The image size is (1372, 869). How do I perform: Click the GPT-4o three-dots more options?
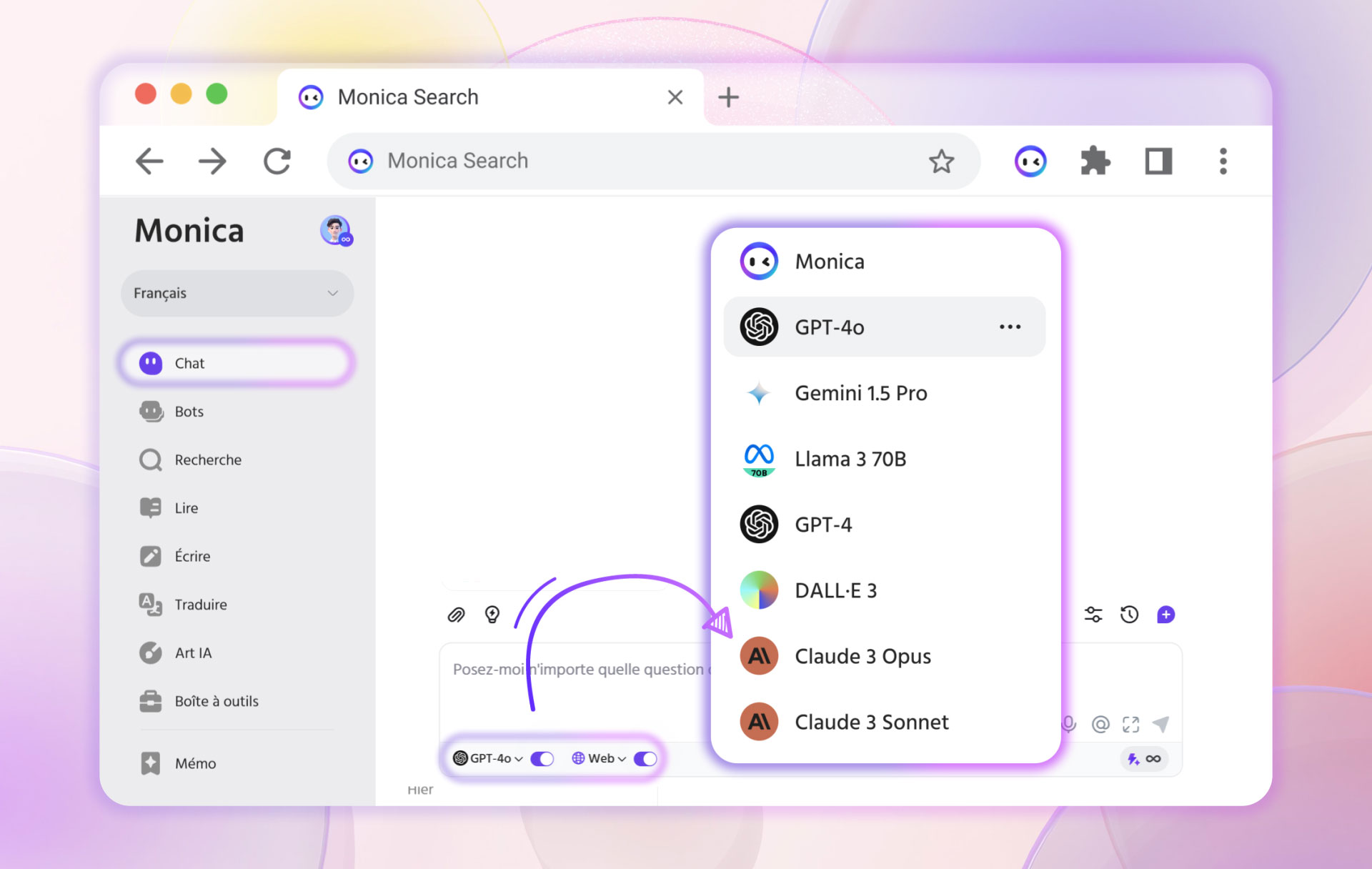1010,327
